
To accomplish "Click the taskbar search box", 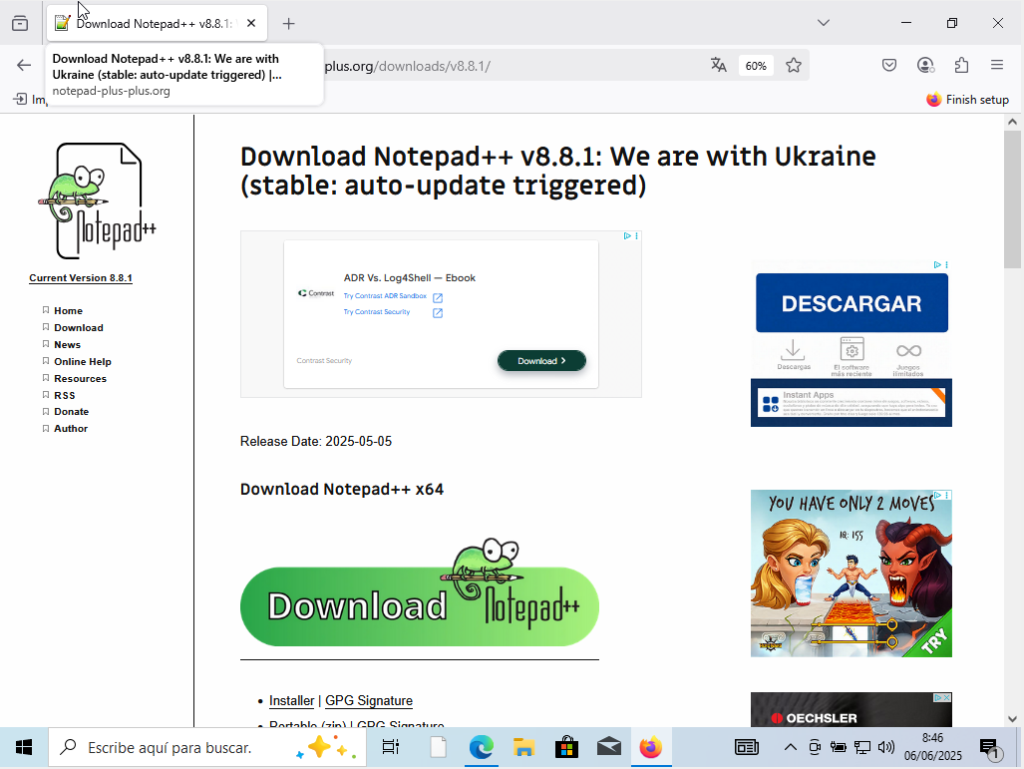I will click(x=207, y=747).
